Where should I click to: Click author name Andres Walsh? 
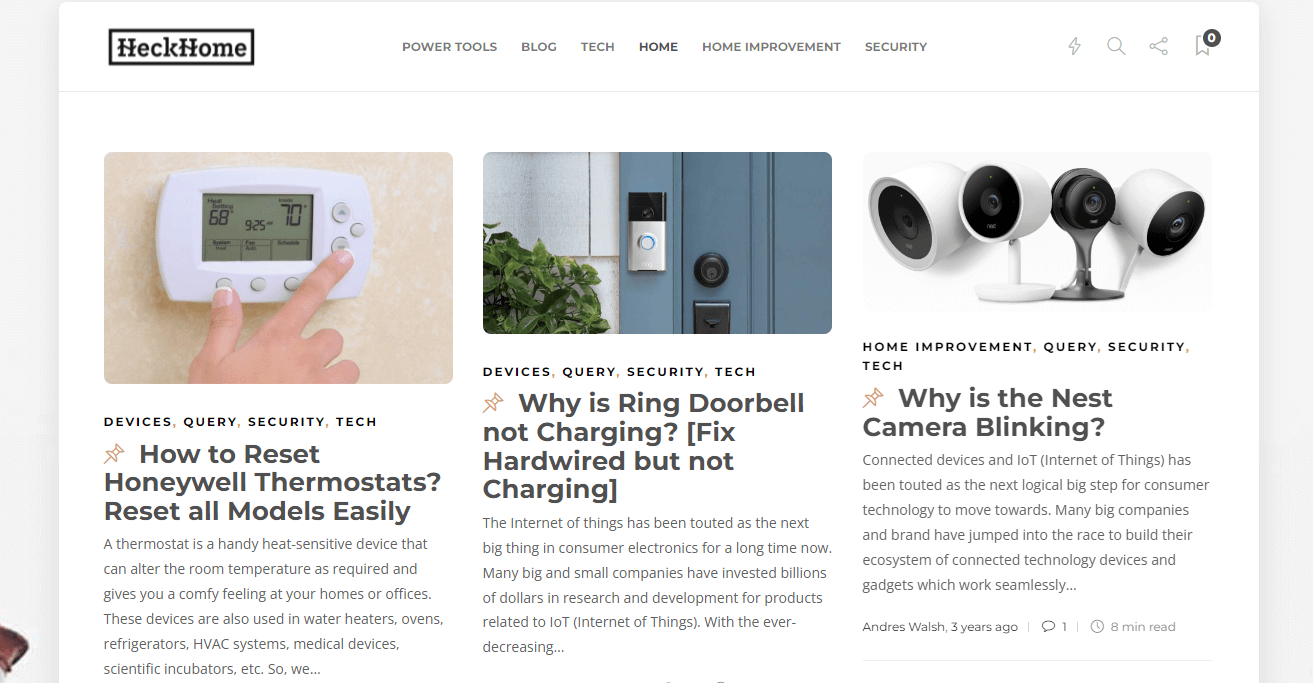point(904,627)
